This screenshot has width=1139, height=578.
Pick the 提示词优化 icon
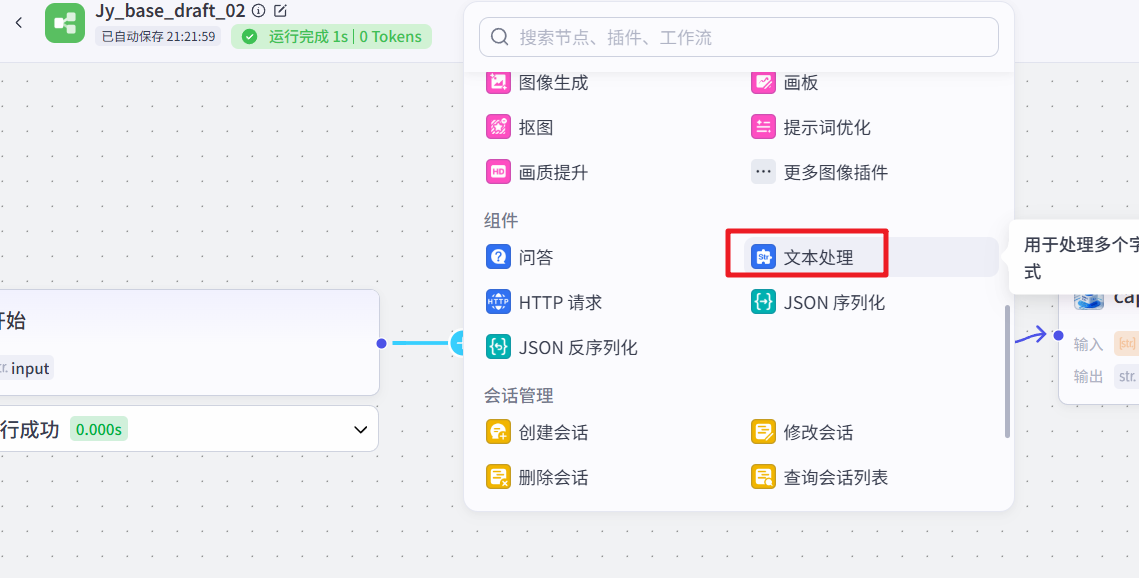(x=763, y=128)
